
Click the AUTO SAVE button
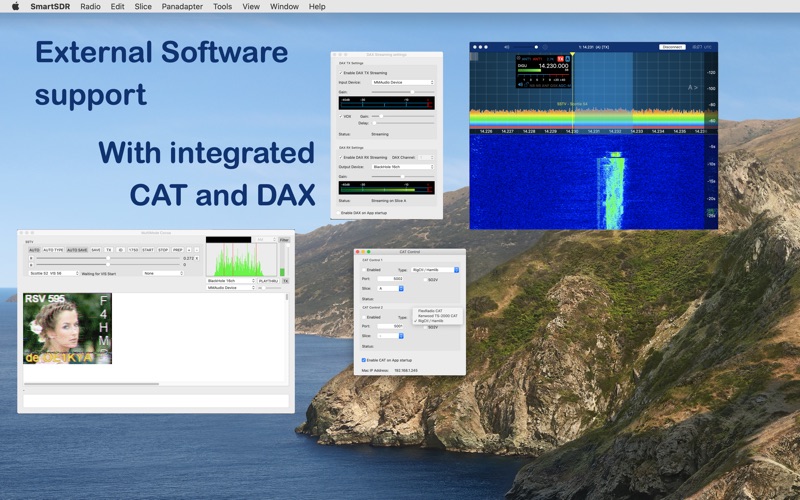pyautogui.click(x=77, y=250)
